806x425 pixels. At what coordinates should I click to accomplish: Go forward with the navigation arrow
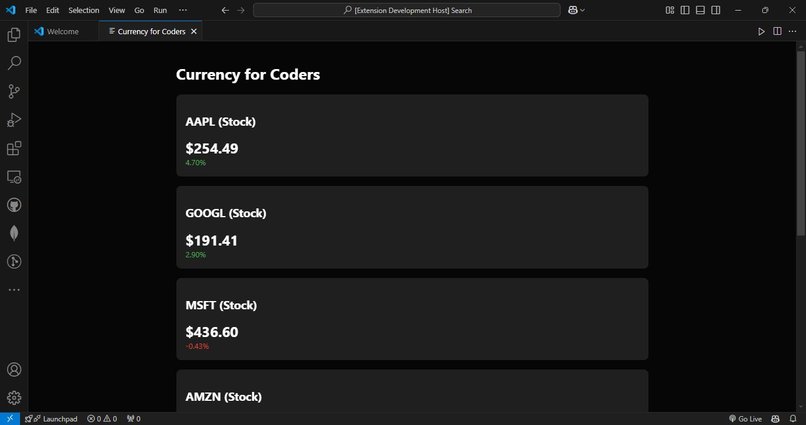[241, 10]
